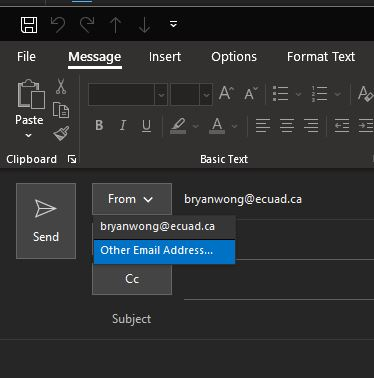This screenshot has height=378, width=374.
Task: Click the Center align icon
Action: pyautogui.click(x=287, y=126)
